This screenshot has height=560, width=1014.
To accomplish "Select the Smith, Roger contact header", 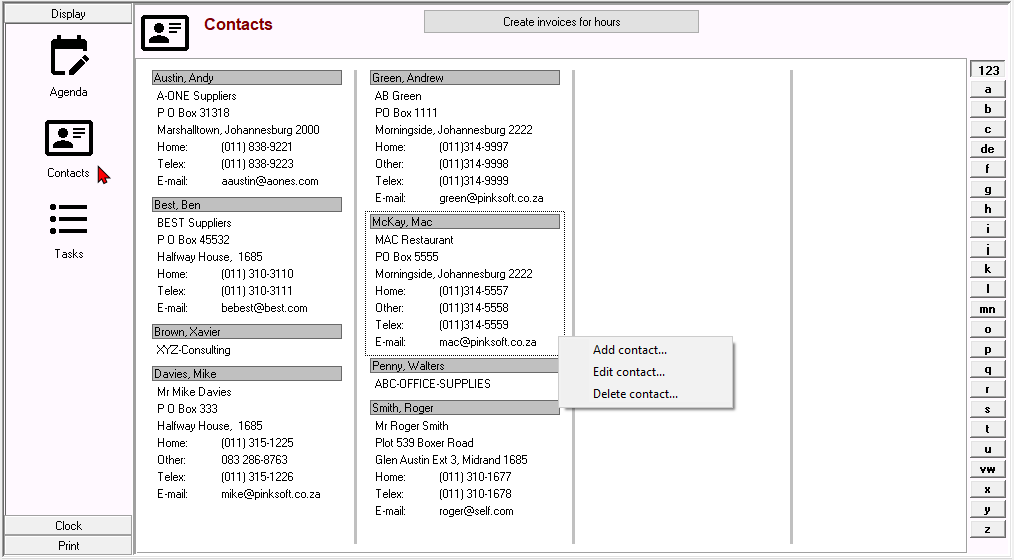I will (x=465, y=408).
